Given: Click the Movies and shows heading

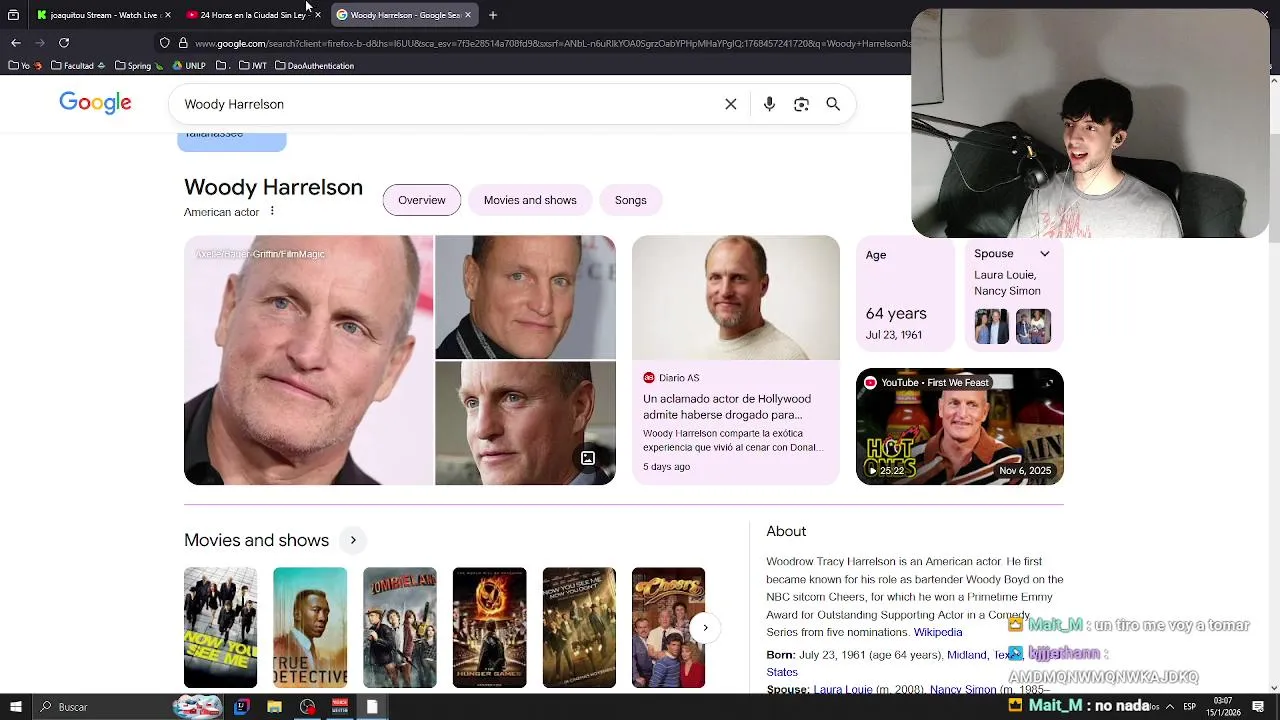Looking at the screenshot, I should pos(256,540).
